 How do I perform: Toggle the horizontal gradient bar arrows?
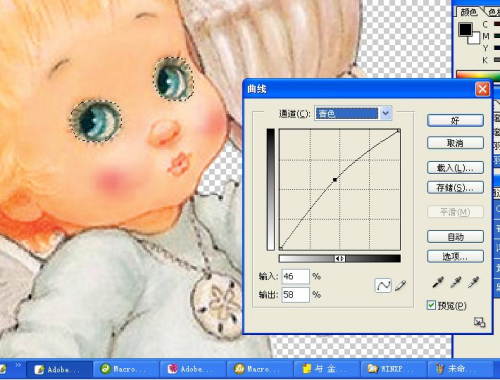coord(340,259)
